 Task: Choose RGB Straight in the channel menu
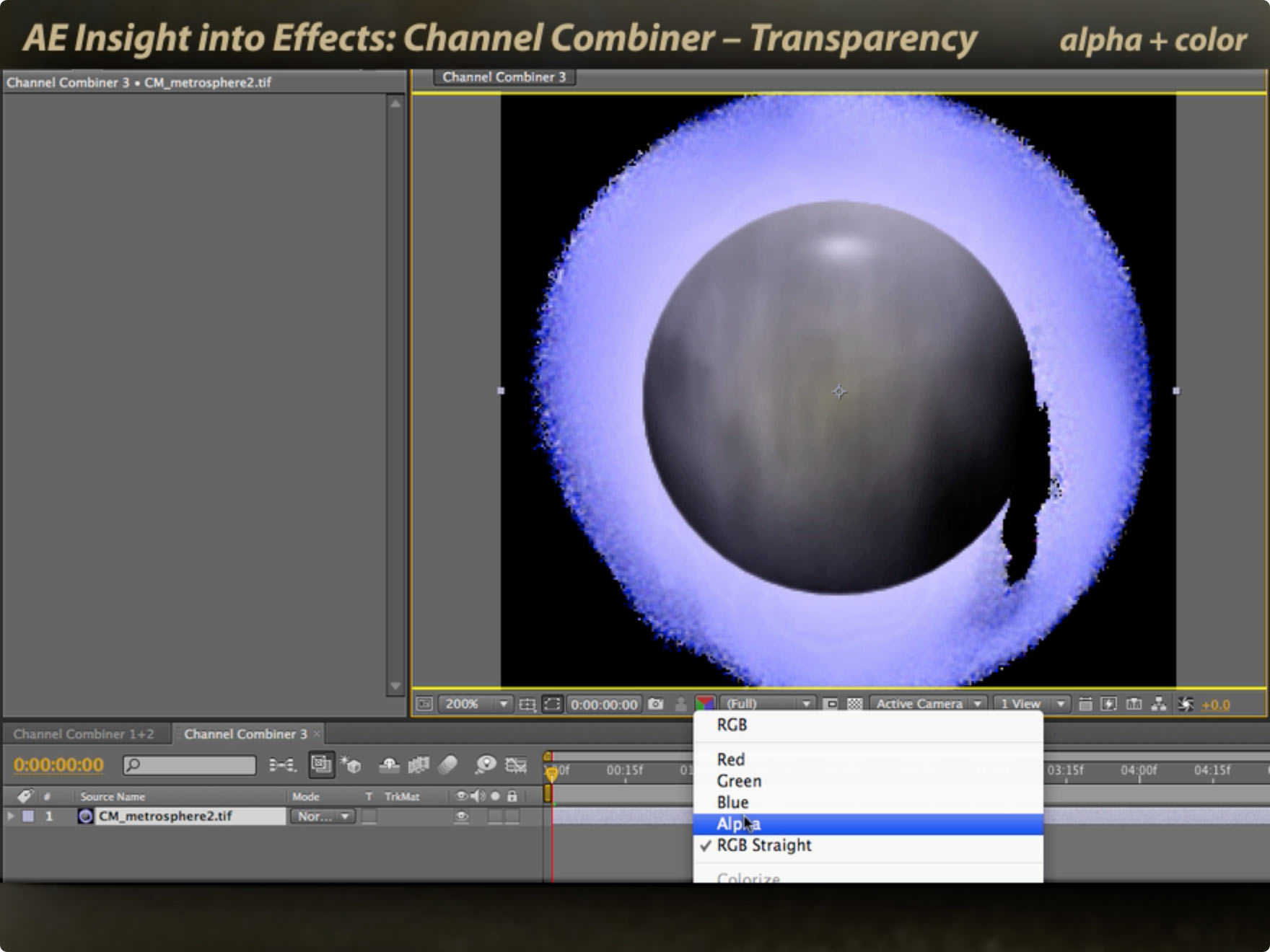pos(868,845)
